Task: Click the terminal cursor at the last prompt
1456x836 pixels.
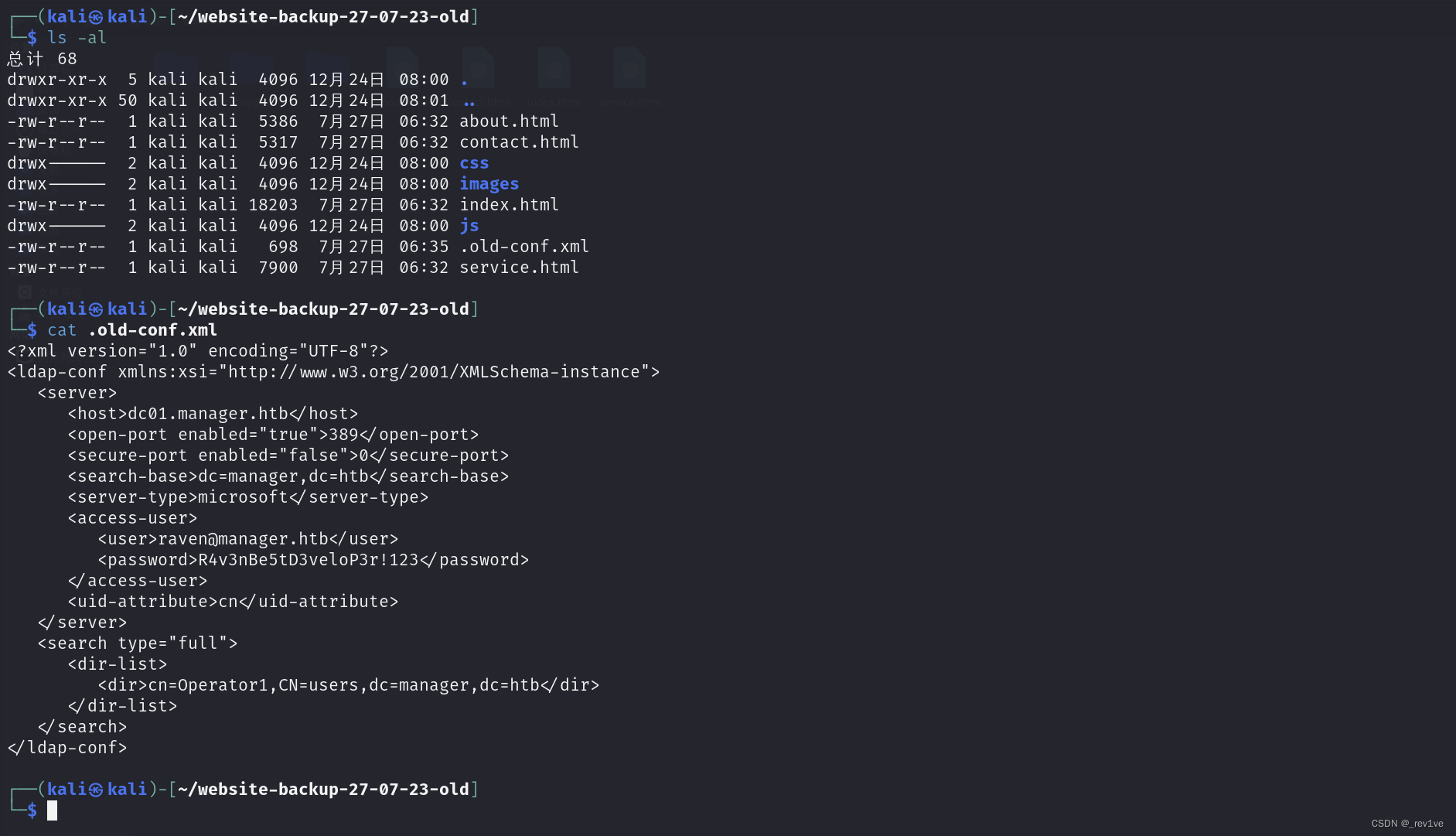Action: [52, 810]
